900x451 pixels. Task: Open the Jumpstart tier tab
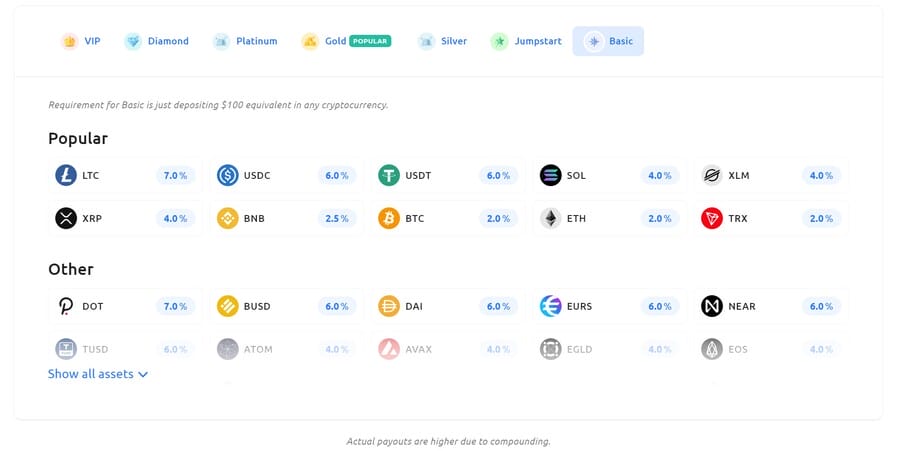(x=527, y=42)
